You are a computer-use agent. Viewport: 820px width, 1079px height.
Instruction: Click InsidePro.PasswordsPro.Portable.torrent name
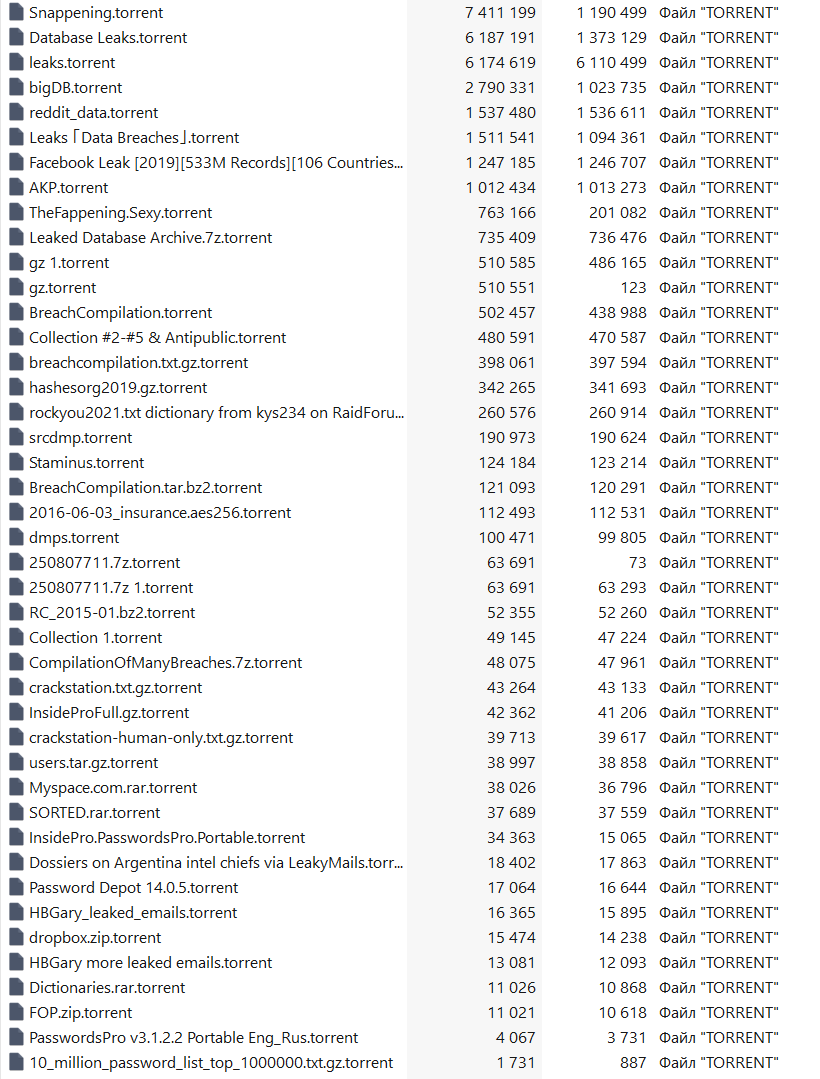[167, 838]
